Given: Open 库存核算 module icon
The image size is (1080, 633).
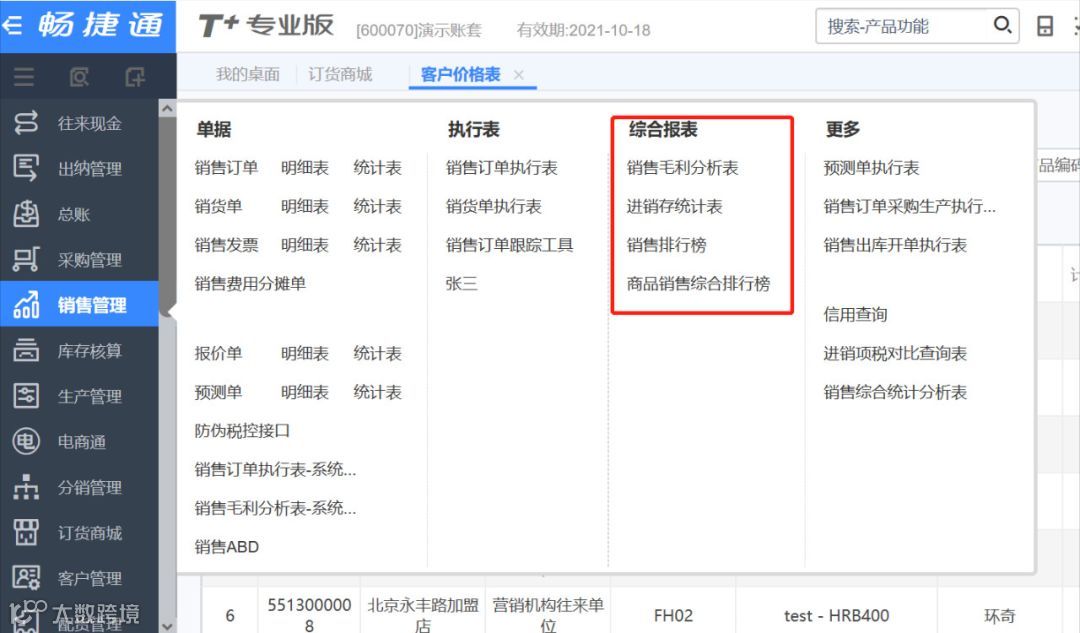Looking at the screenshot, I should (26, 350).
